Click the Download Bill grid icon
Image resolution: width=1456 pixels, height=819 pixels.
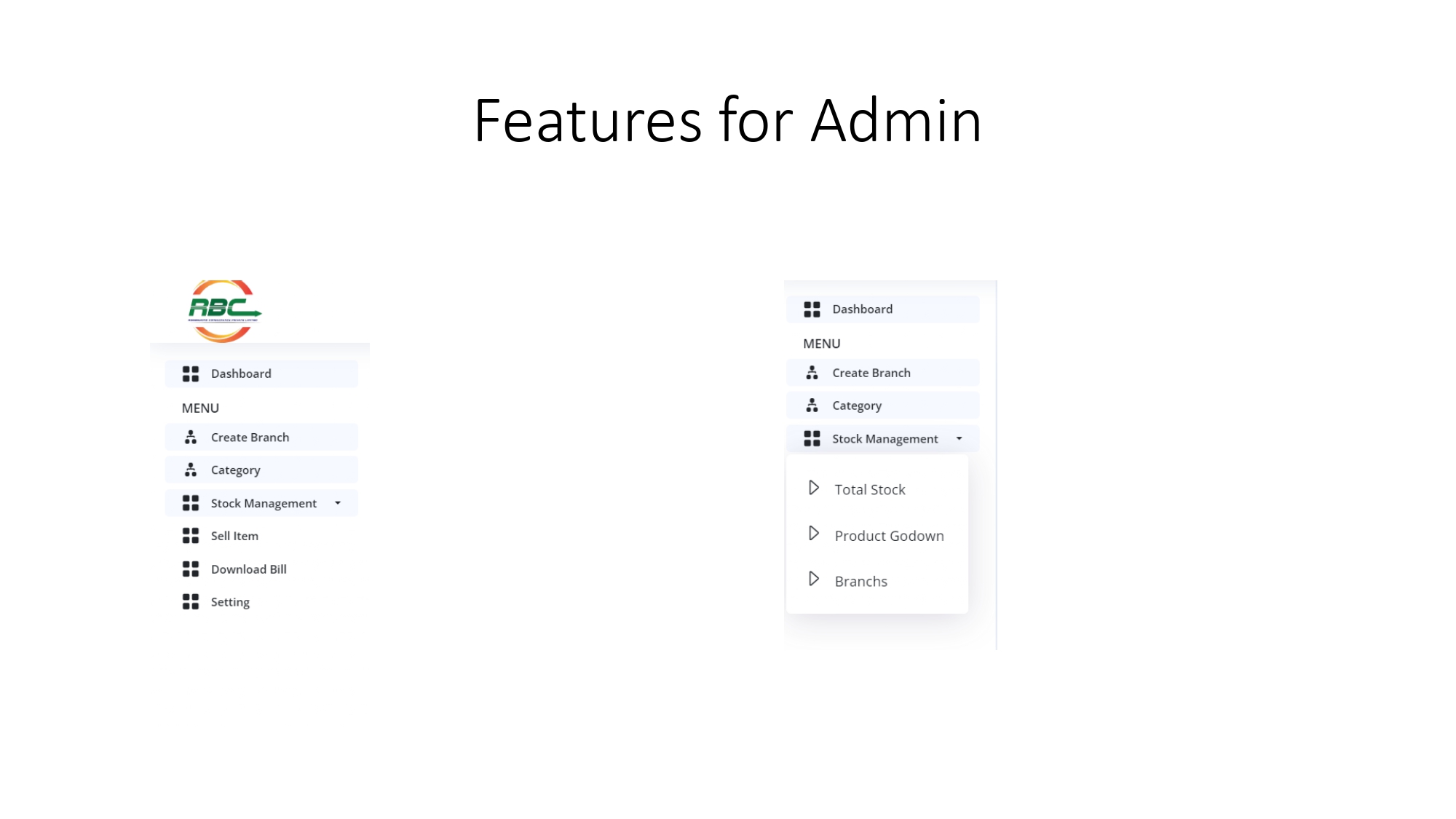pyautogui.click(x=191, y=569)
